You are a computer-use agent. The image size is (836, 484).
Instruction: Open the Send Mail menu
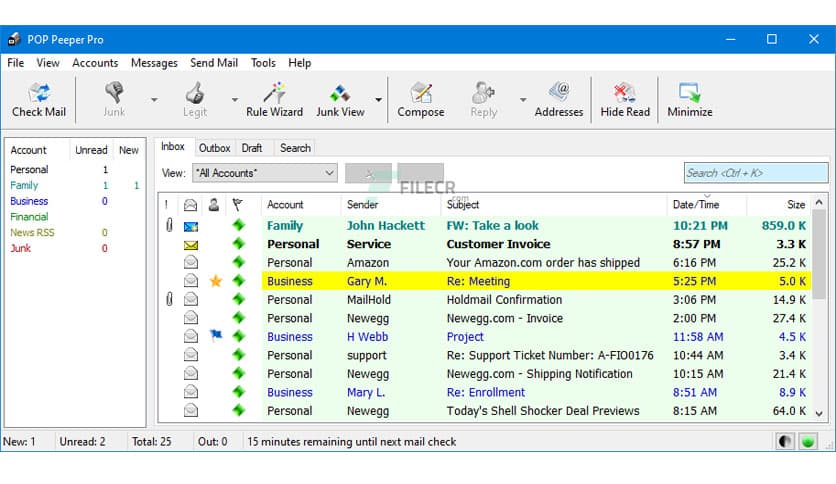coord(214,63)
